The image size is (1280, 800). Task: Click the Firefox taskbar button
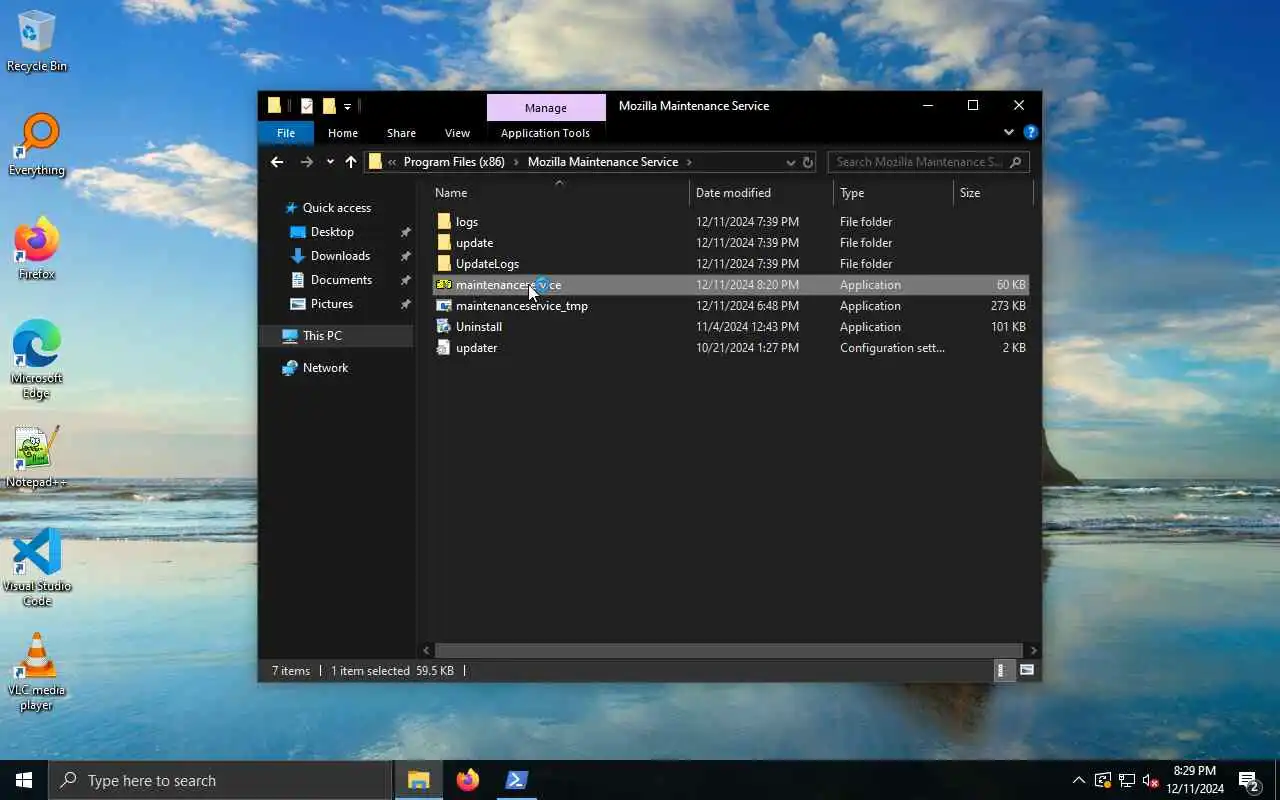point(467,780)
